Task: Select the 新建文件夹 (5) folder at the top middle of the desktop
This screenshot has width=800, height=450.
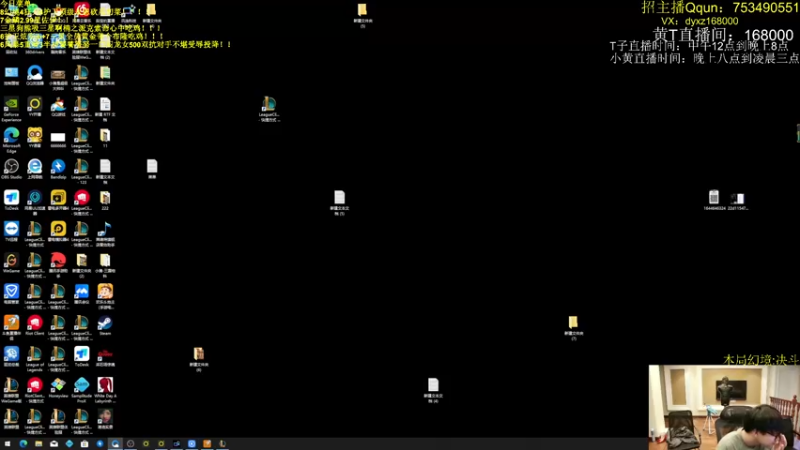Action: 363,15
